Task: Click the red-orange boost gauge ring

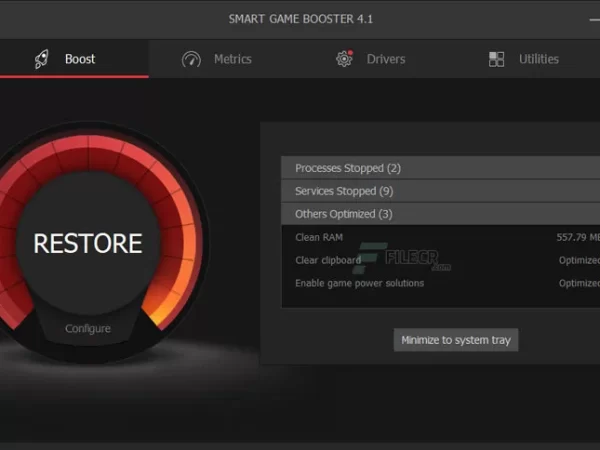Action: tap(89, 155)
